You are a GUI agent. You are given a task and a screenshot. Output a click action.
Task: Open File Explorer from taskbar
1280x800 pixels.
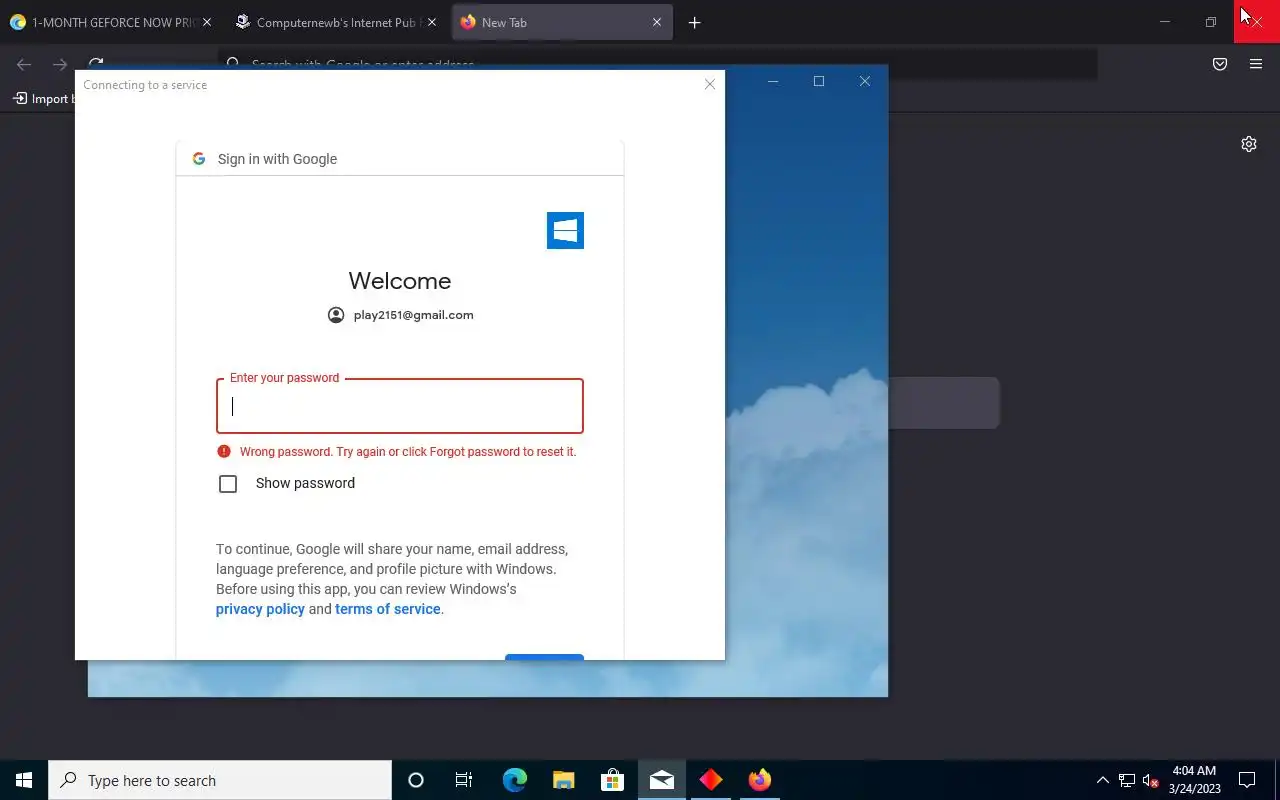[564, 780]
